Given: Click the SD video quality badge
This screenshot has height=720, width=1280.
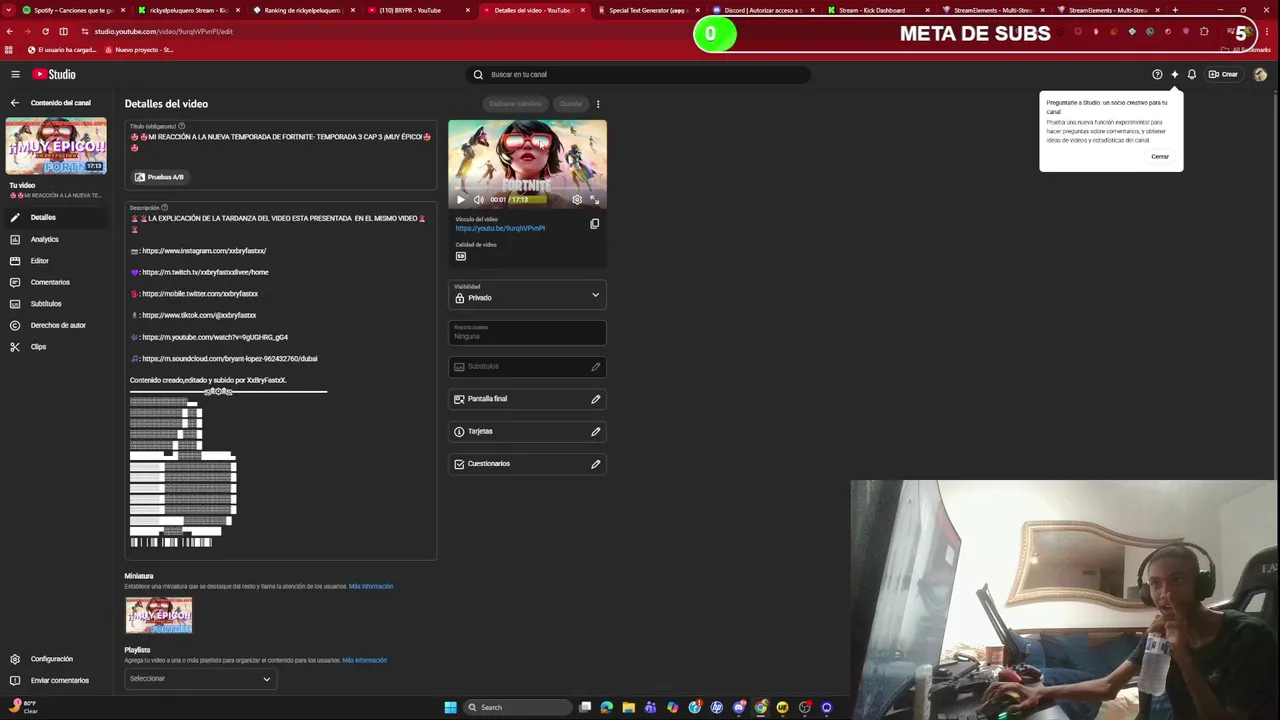Looking at the screenshot, I should click(461, 256).
